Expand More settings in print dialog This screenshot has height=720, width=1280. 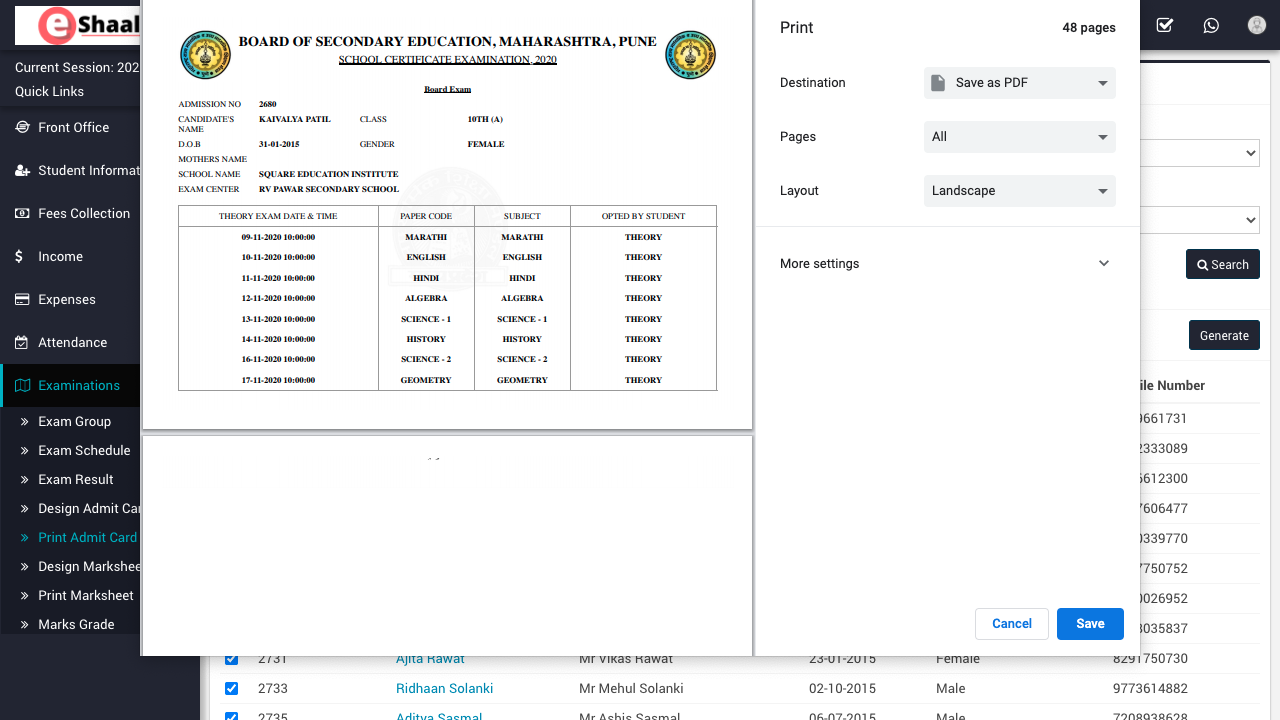click(x=945, y=264)
